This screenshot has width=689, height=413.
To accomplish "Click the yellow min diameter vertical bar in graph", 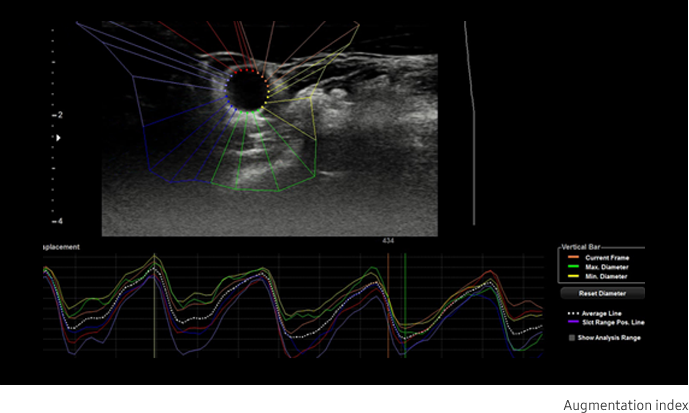I will coord(154,305).
